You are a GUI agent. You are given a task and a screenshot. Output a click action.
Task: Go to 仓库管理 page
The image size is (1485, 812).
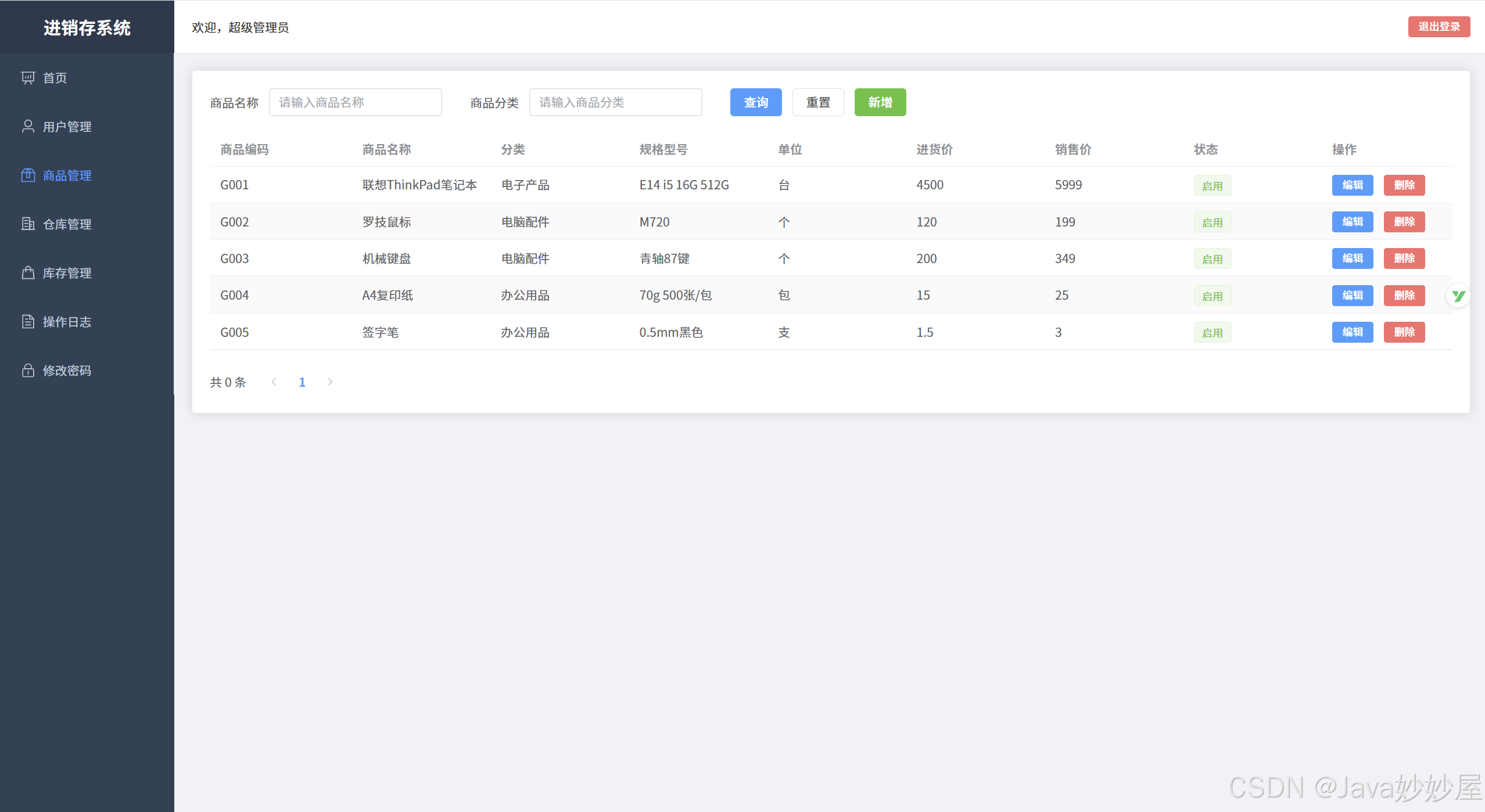pos(87,224)
